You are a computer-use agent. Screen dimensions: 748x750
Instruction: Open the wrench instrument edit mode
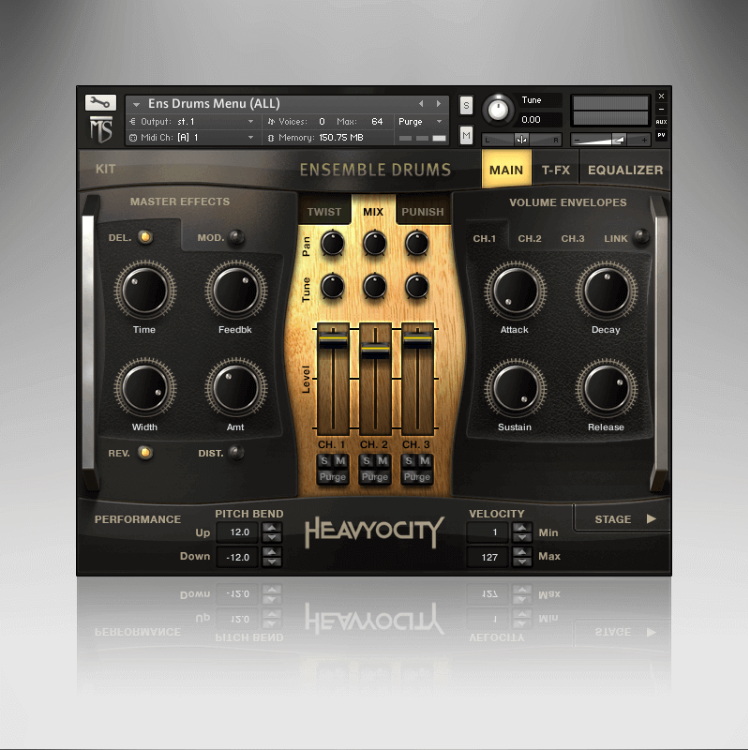[100, 102]
